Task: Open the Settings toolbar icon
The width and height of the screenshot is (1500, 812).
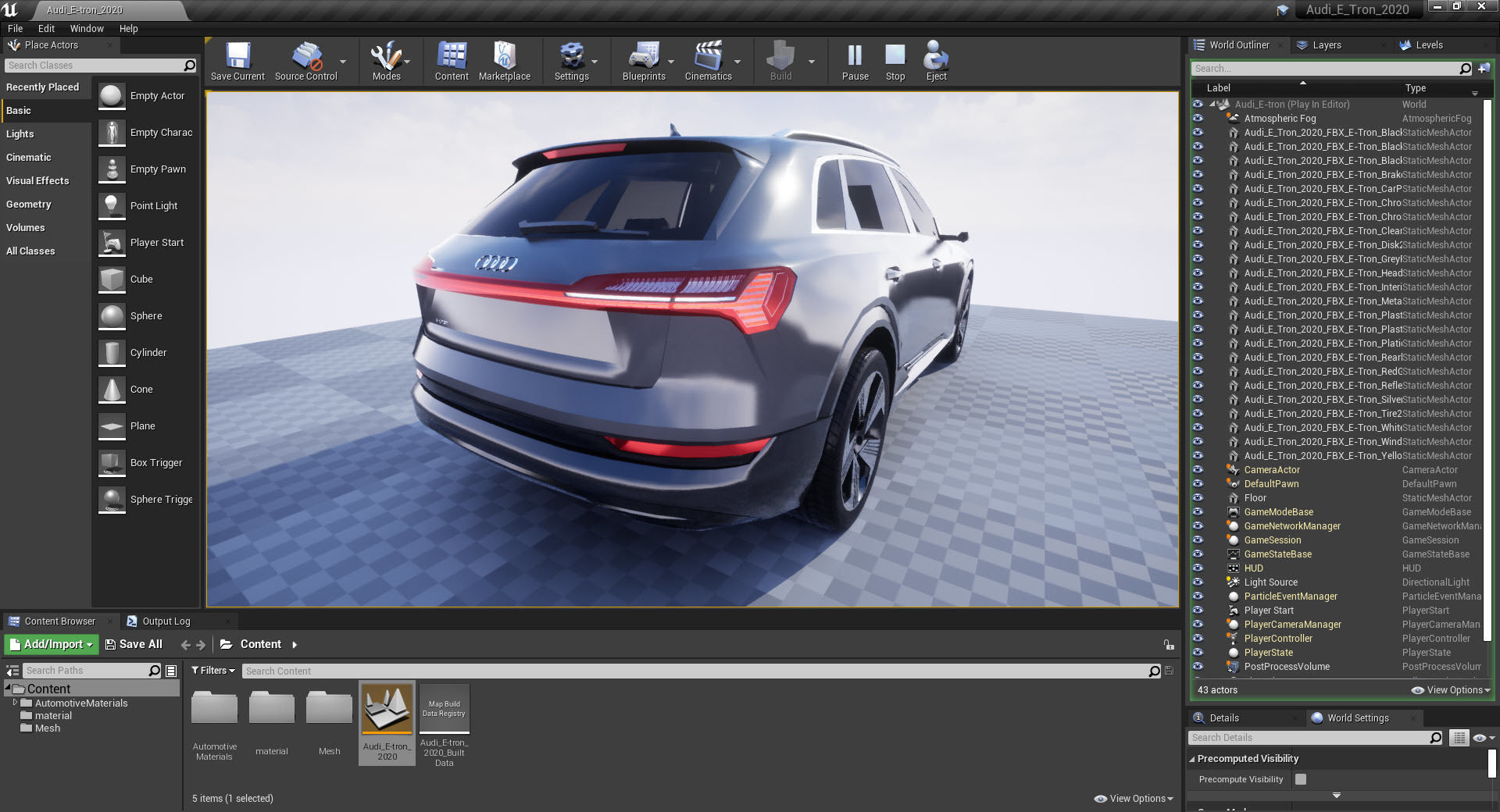Action: (x=571, y=57)
